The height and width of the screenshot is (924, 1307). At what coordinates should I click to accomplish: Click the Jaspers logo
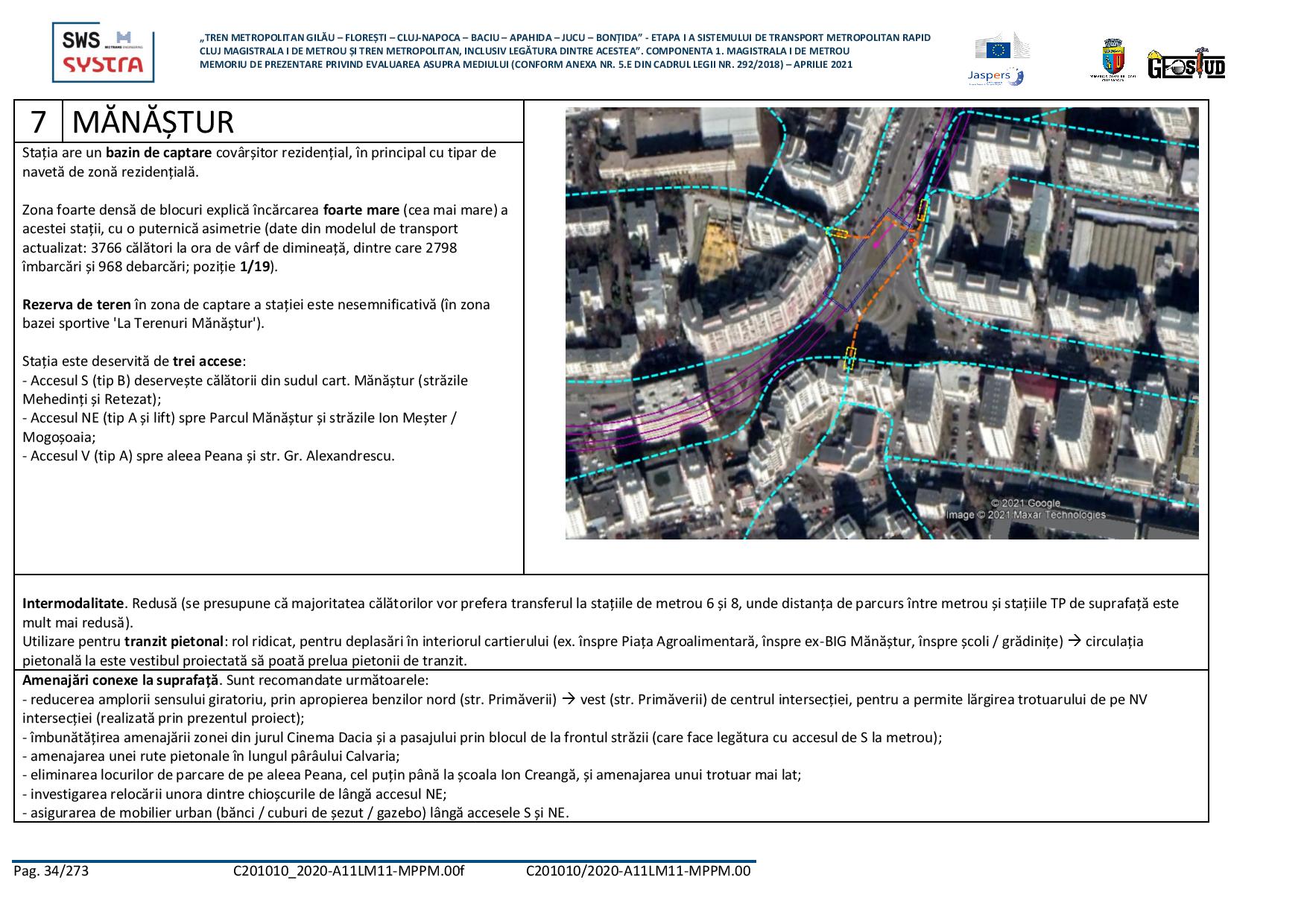point(995,75)
